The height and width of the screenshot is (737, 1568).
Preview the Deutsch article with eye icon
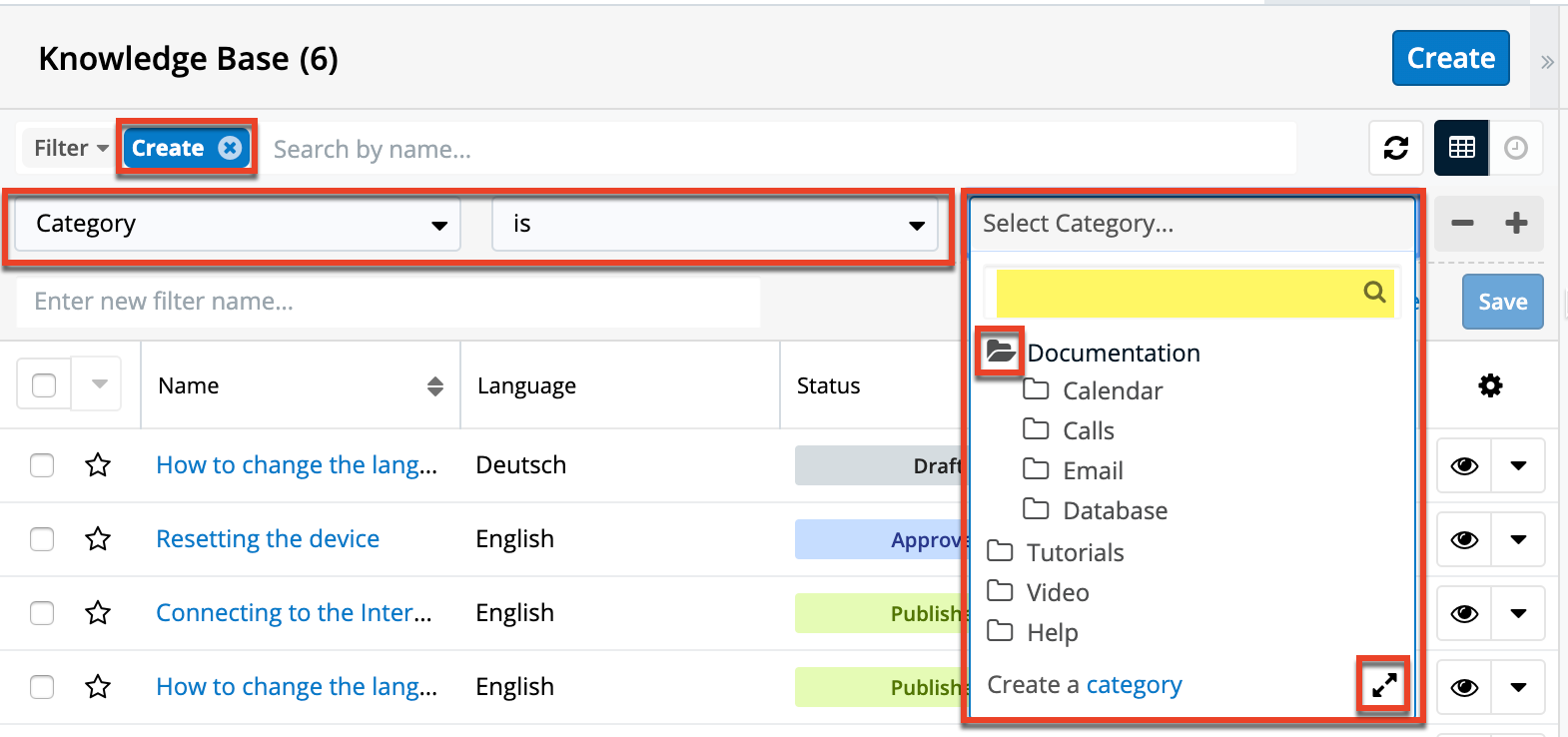tap(1464, 465)
